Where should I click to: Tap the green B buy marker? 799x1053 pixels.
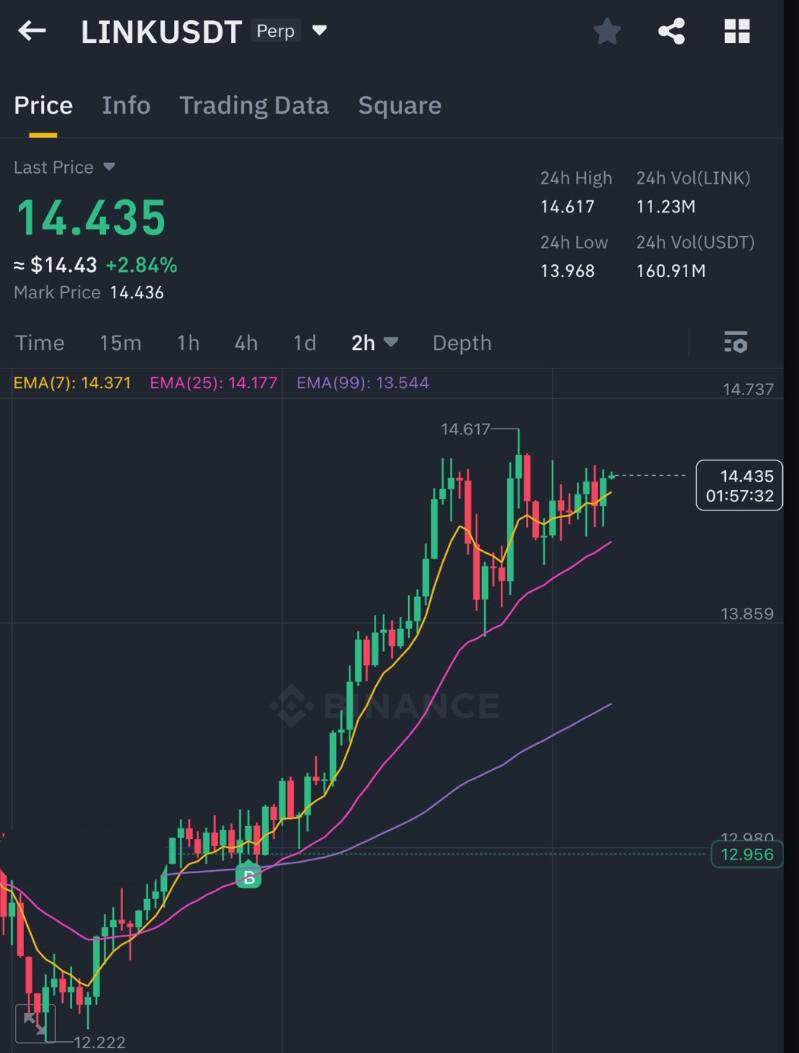(248, 876)
